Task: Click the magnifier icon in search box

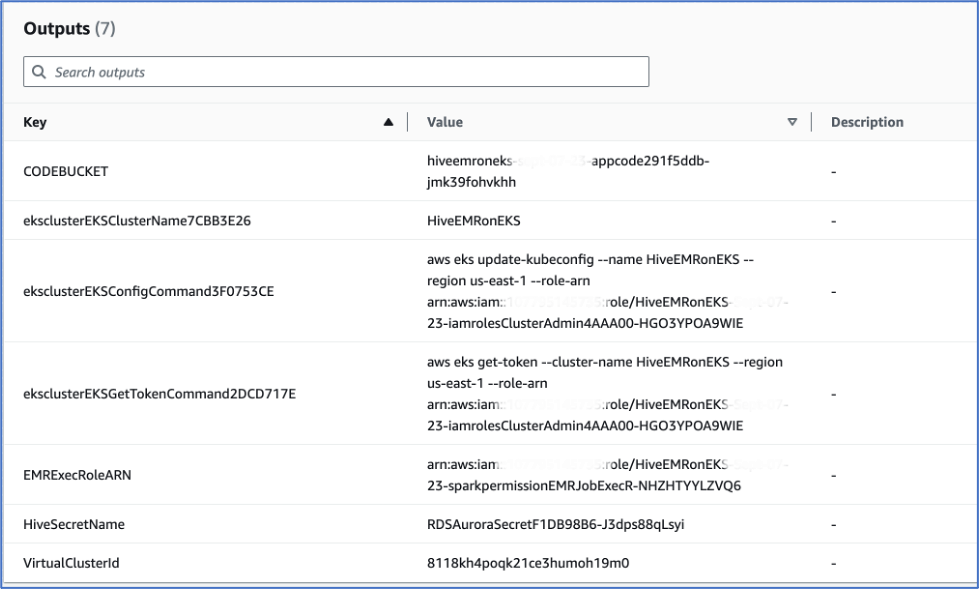Action: click(39, 72)
